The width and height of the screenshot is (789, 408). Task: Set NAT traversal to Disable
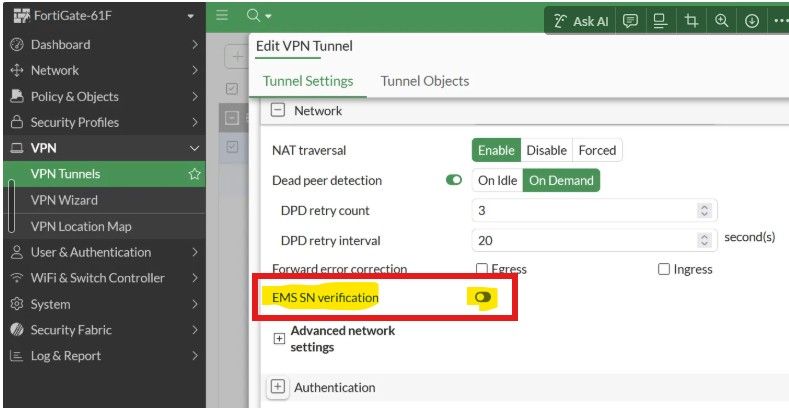point(546,150)
